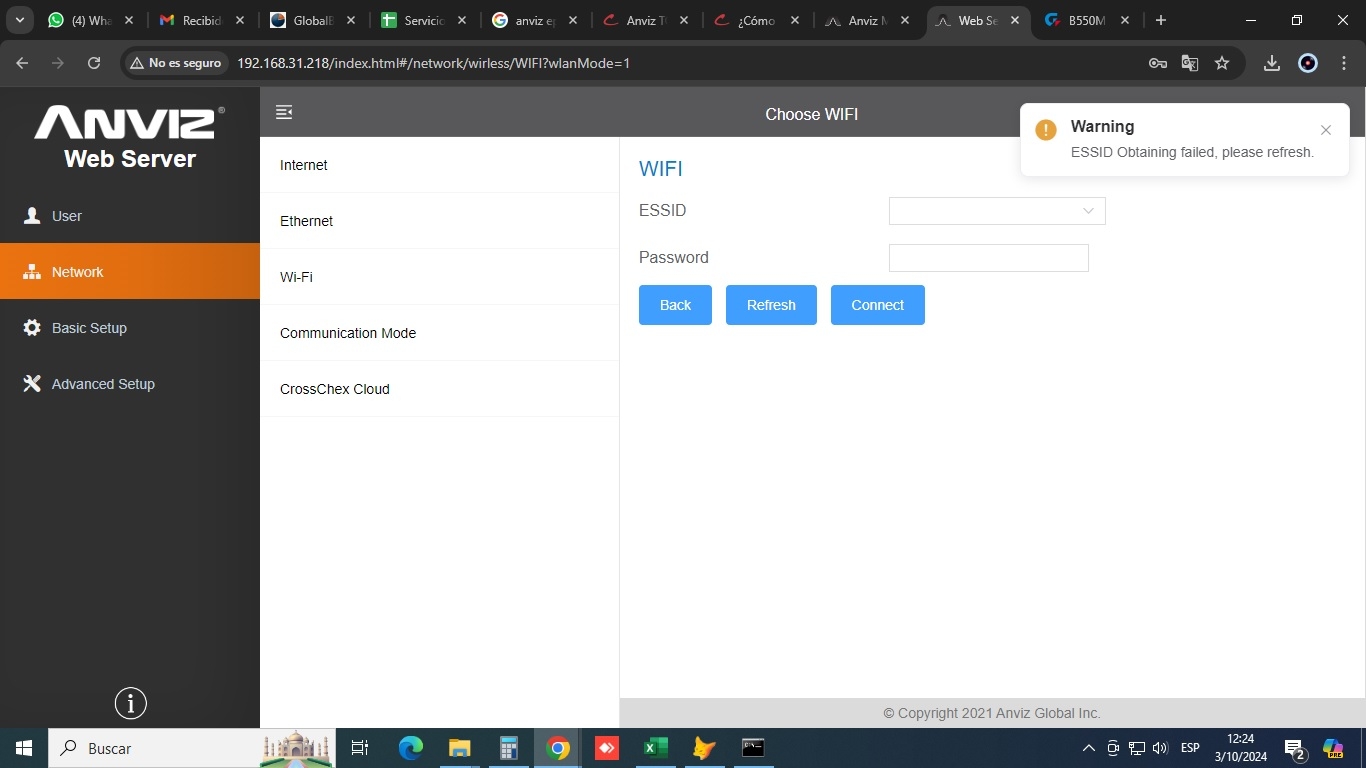
Task: Switch to the Servicio sheets tab
Action: click(x=422, y=20)
